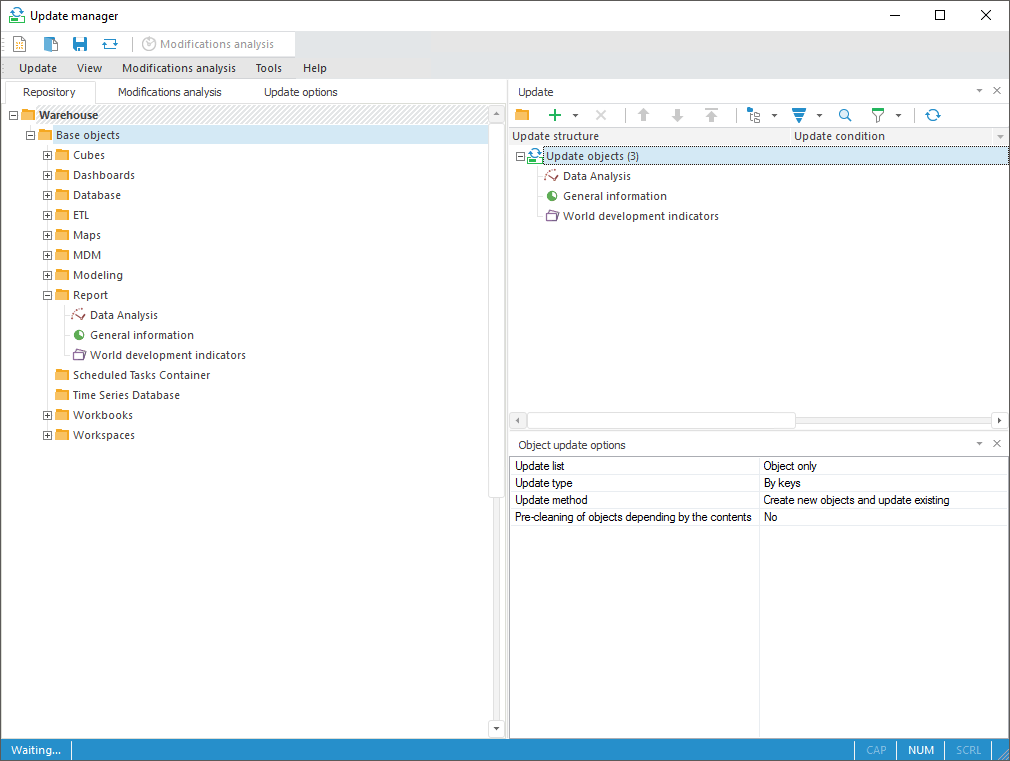Expand the Workbooks folder node
The height and width of the screenshot is (761, 1010).
click(47, 415)
